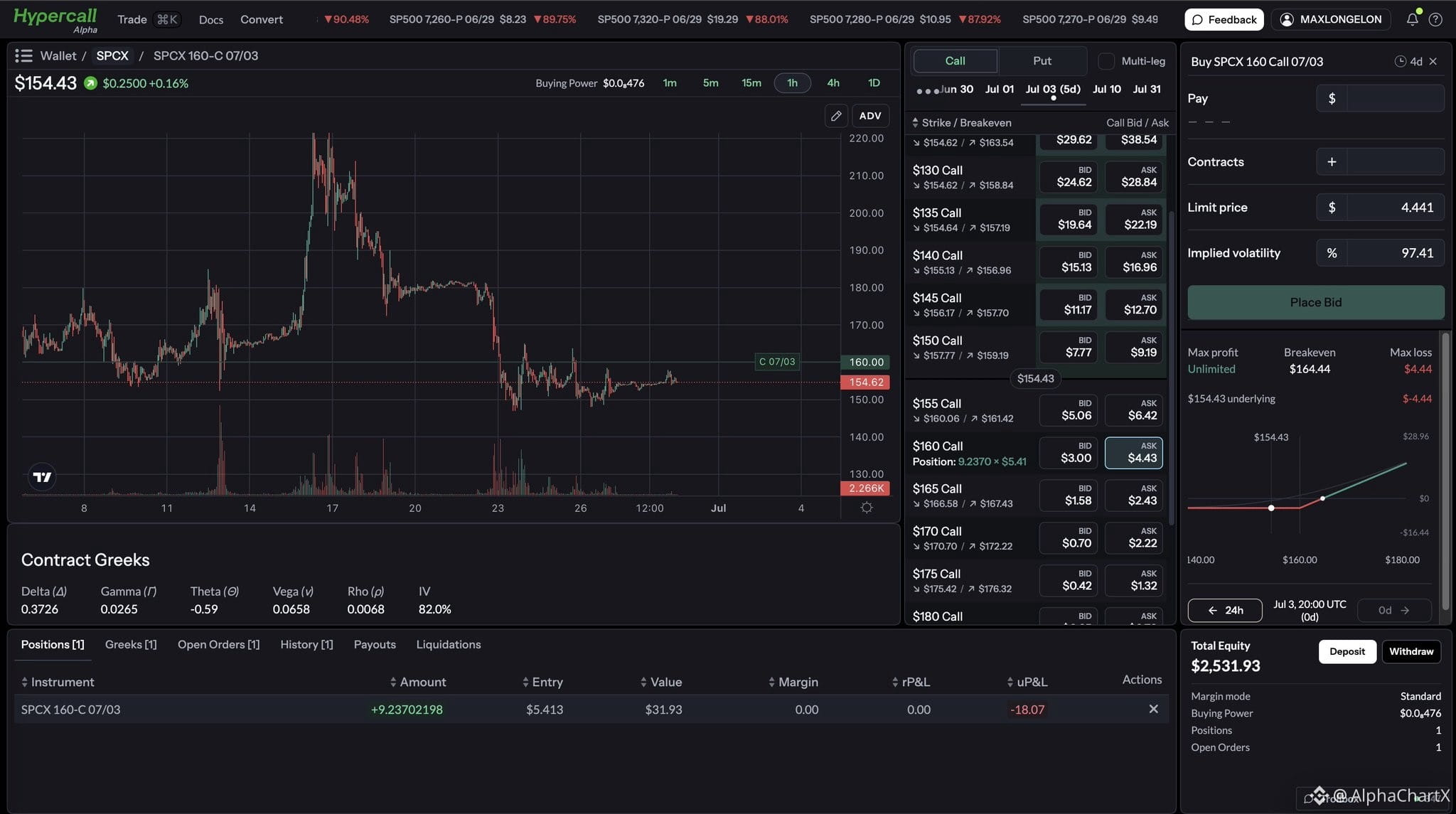Switch to the Greeks [1] tab
The height and width of the screenshot is (814, 1456).
(131, 644)
